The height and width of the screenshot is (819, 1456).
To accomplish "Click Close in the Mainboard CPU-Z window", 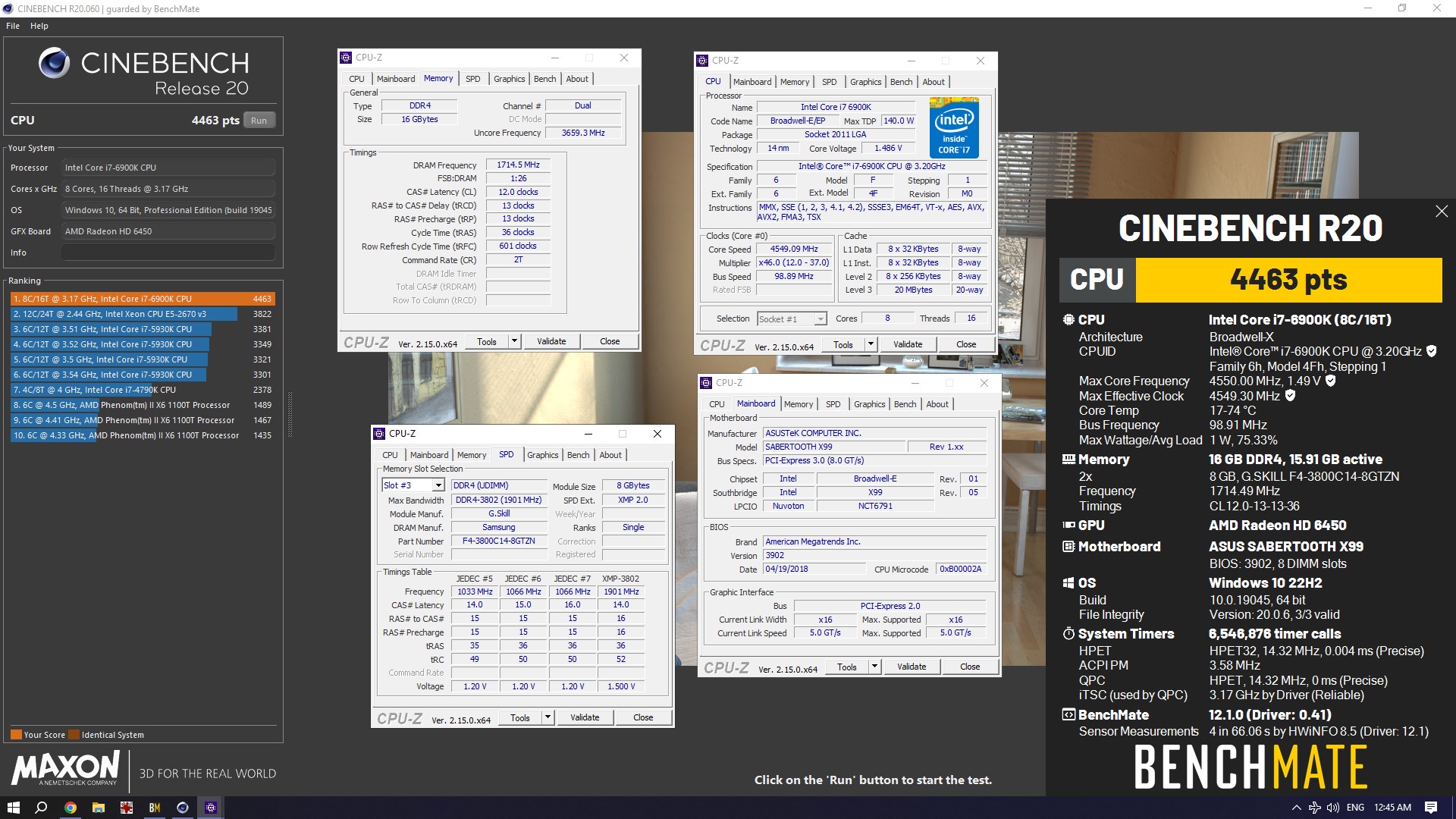I will (970, 667).
